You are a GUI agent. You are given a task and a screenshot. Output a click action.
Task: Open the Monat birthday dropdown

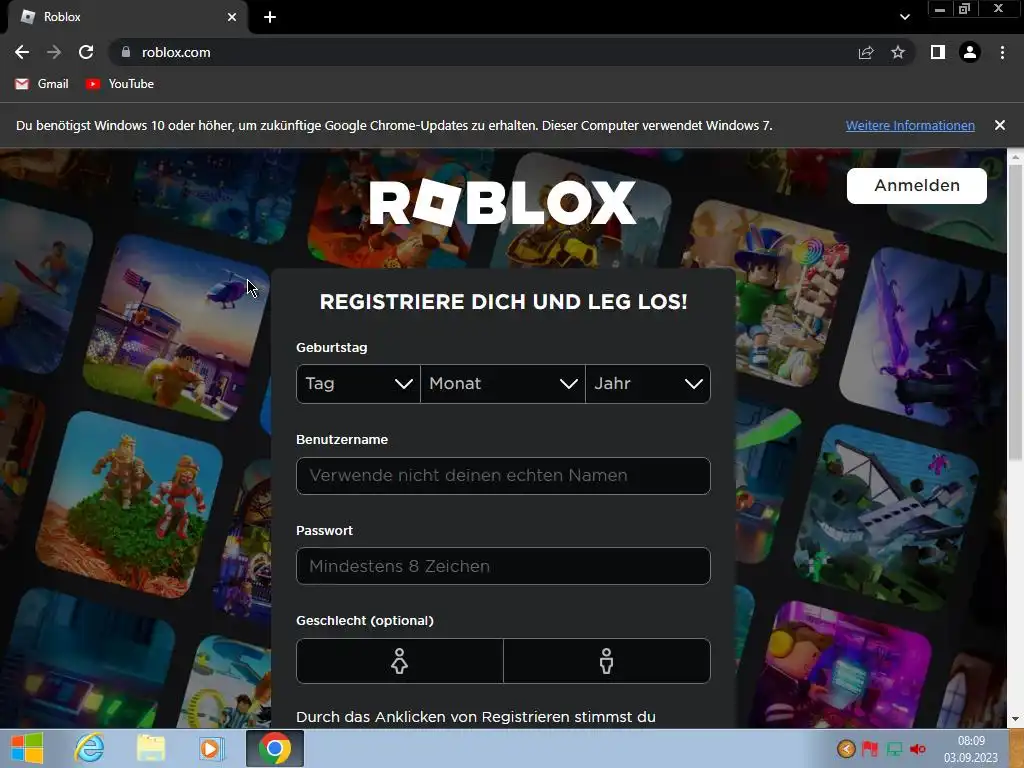[503, 384]
